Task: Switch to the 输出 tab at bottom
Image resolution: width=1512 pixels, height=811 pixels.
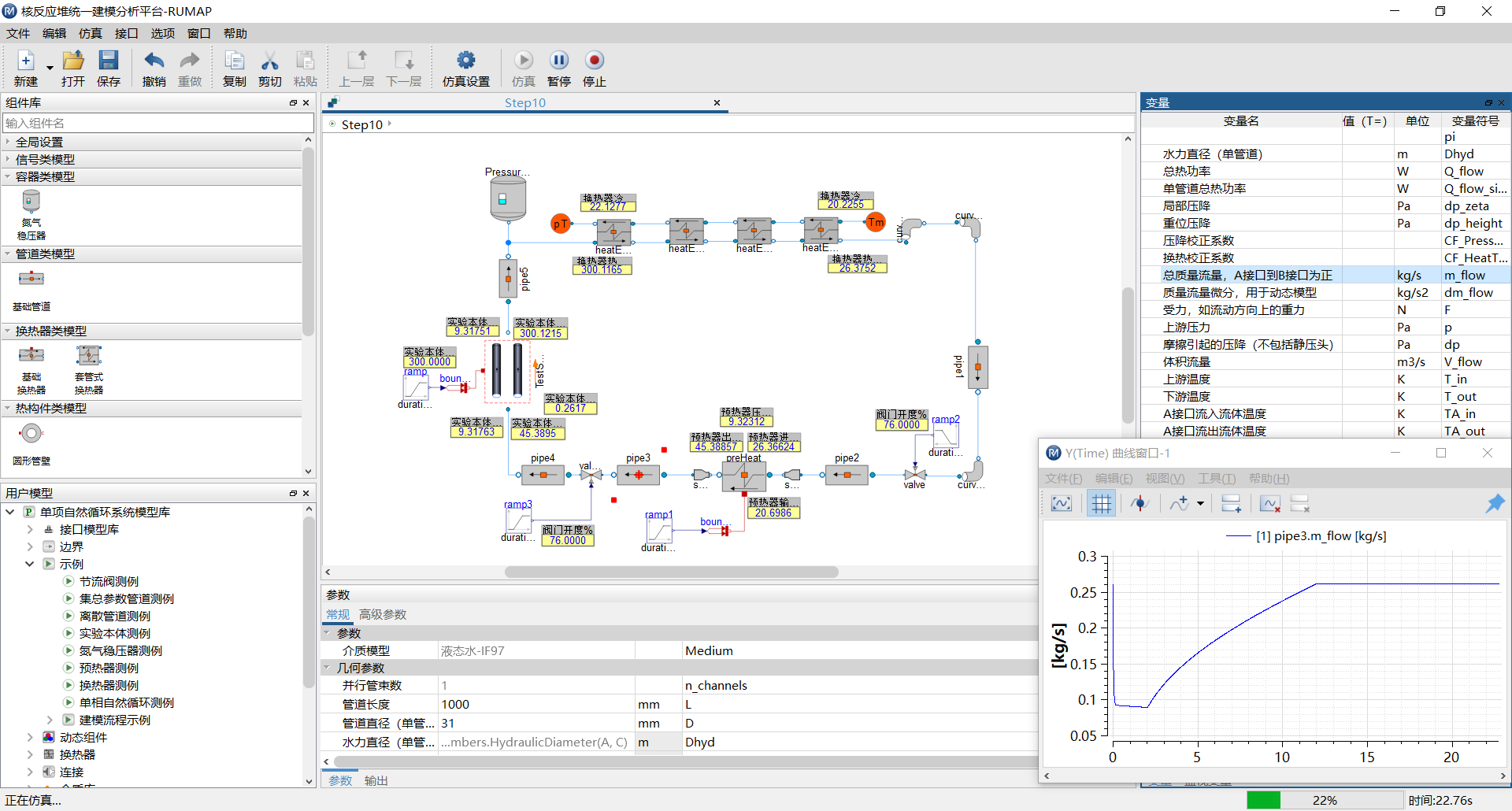Action: (x=376, y=780)
